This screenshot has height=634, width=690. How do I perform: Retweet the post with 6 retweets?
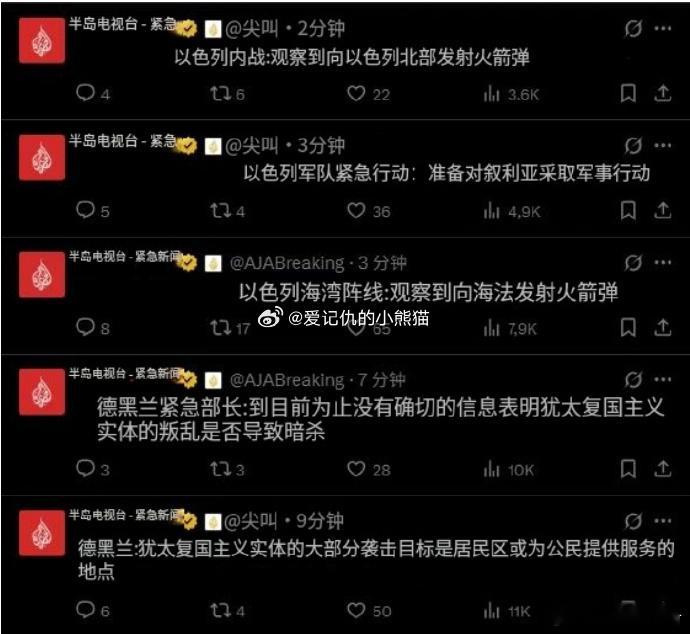click(x=220, y=93)
